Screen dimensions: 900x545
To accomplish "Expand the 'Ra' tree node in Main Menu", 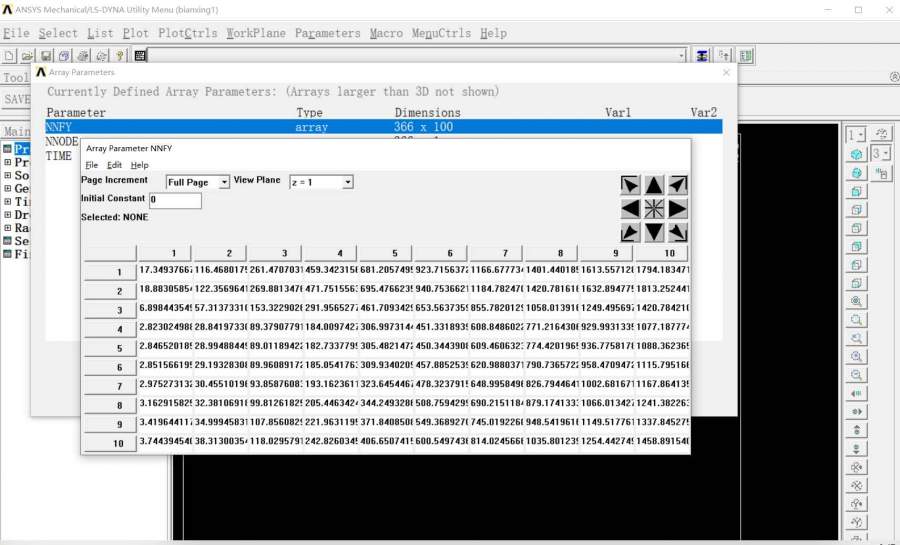I will click(7, 228).
